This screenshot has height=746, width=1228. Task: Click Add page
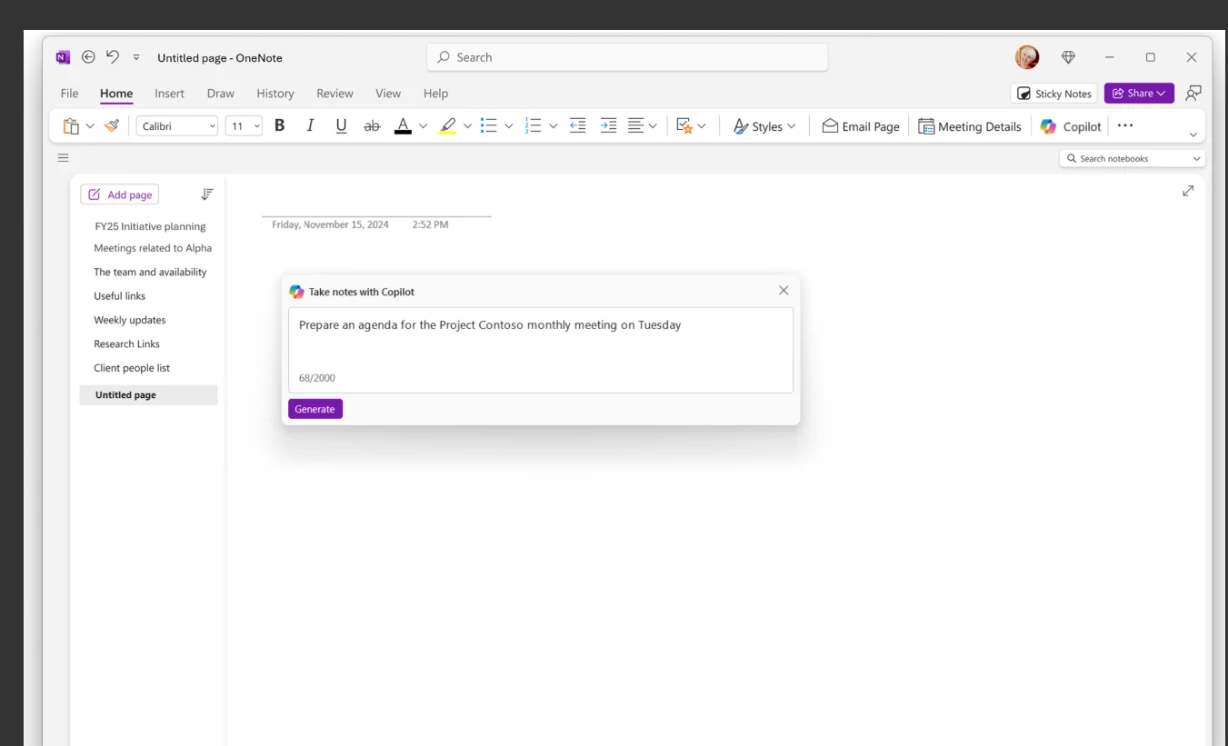point(120,195)
